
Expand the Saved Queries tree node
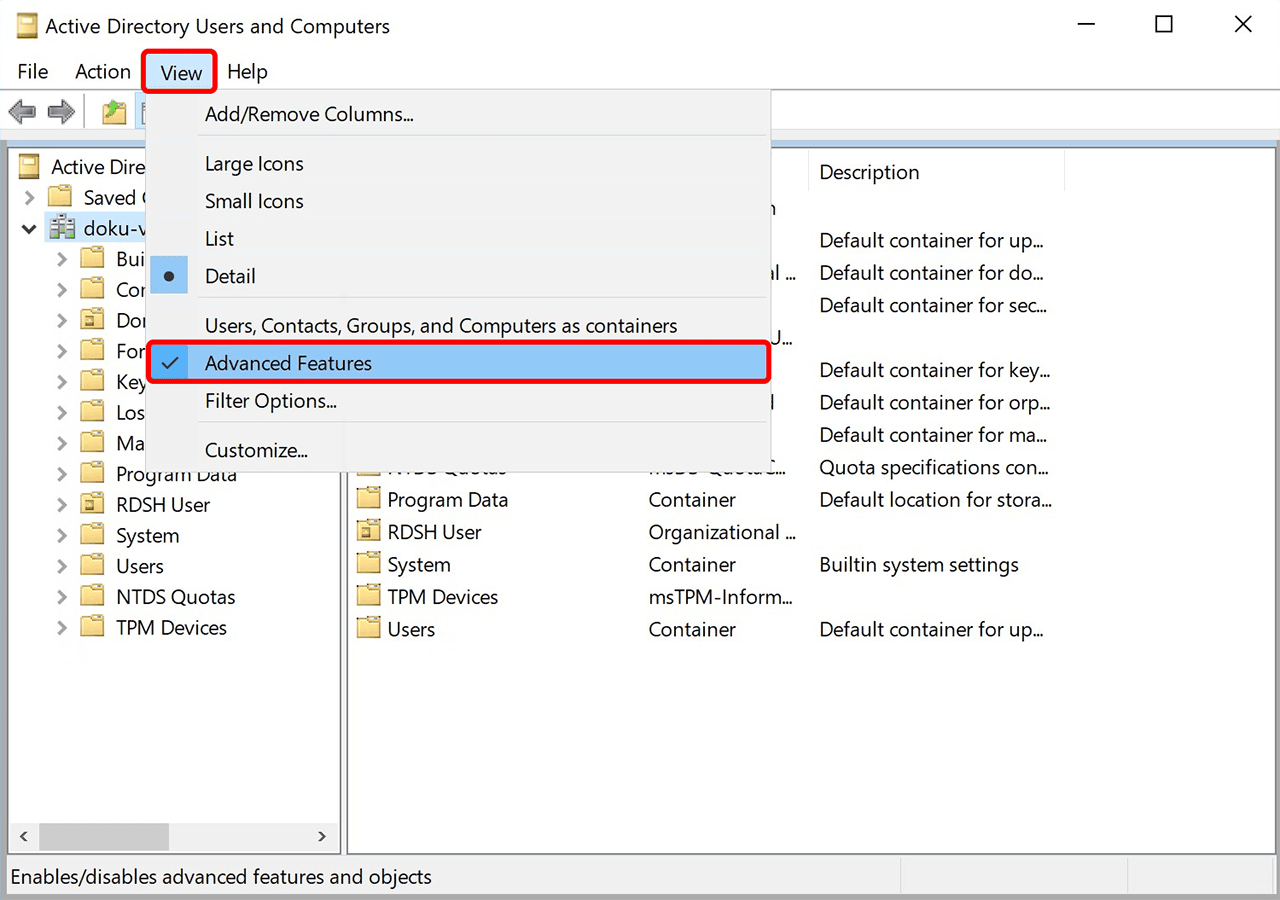(29, 197)
